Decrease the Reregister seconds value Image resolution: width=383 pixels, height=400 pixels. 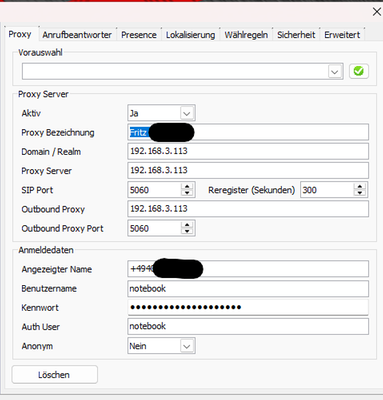(x=360, y=193)
